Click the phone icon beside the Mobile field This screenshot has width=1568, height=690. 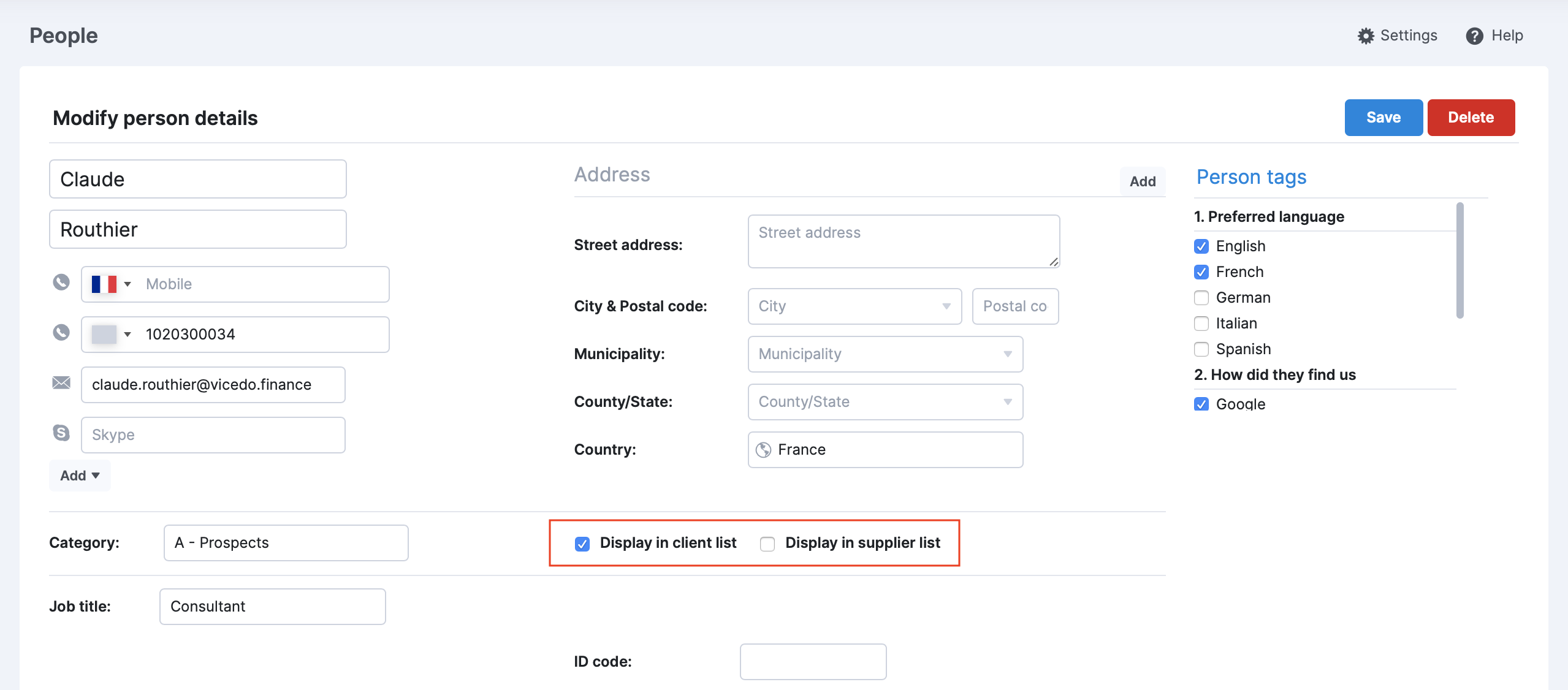(x=61, y=282)
